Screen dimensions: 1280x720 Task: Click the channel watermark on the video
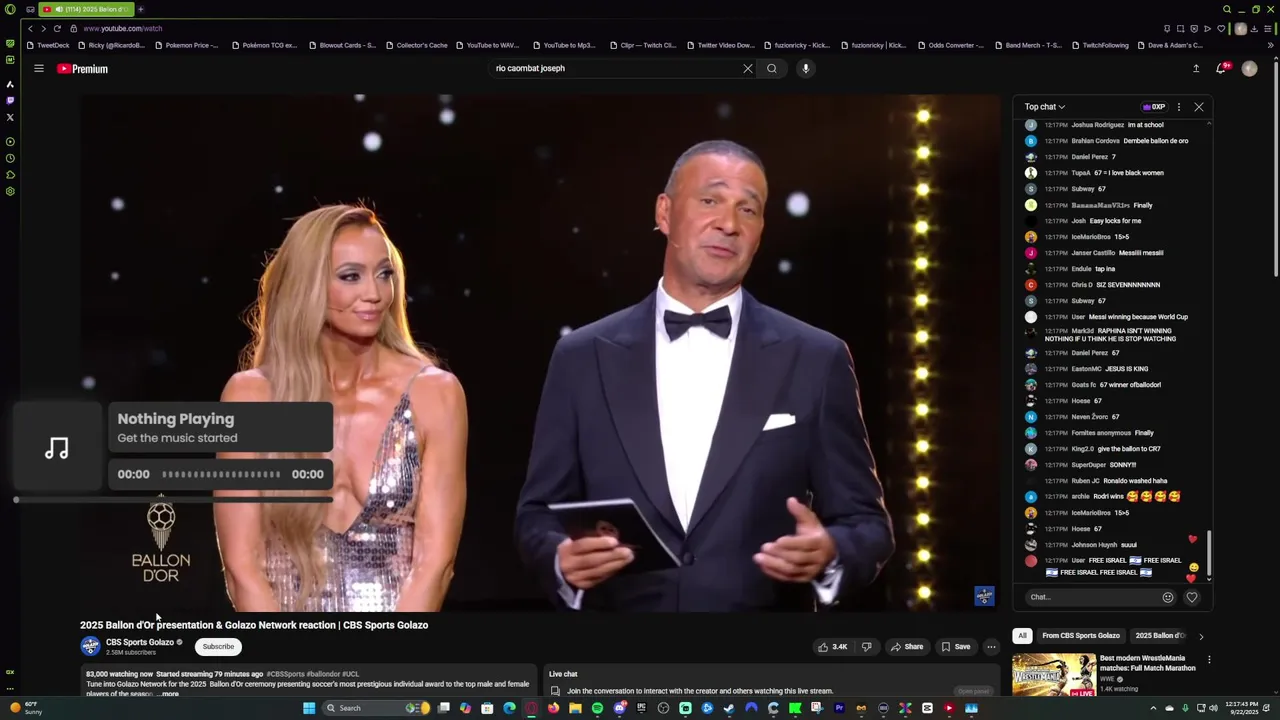click(x=984, y=596)
